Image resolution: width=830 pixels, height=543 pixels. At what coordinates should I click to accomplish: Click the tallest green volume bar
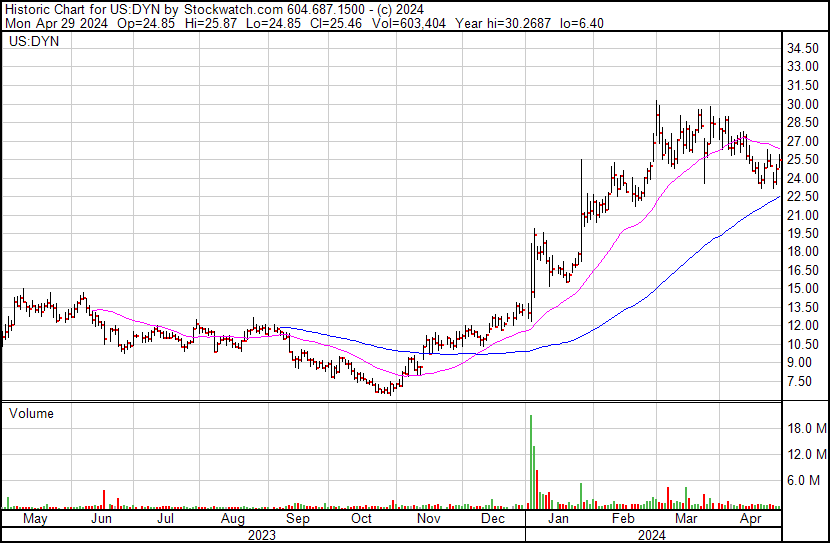[x=531, y=461]
